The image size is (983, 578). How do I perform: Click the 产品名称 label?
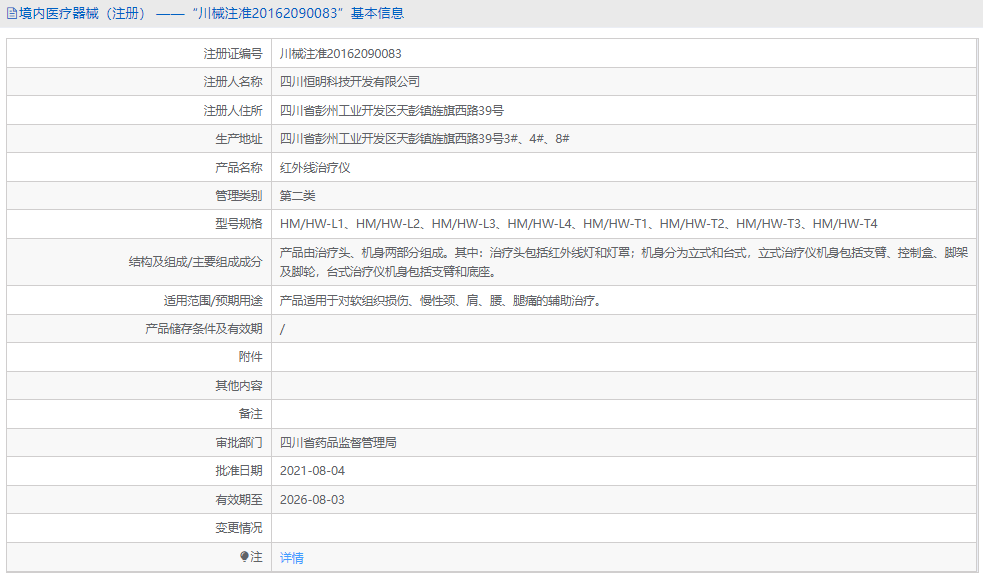point(239,168)
